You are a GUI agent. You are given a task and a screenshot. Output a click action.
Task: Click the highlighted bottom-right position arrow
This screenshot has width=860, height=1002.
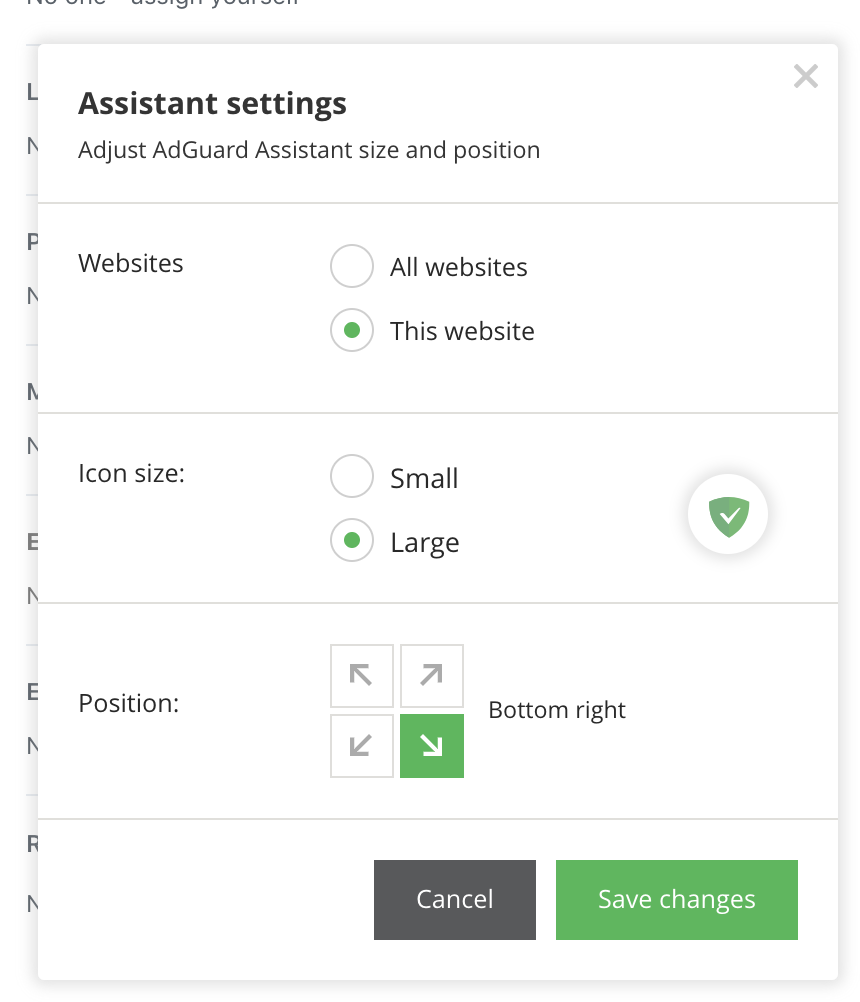coord(431,745)
